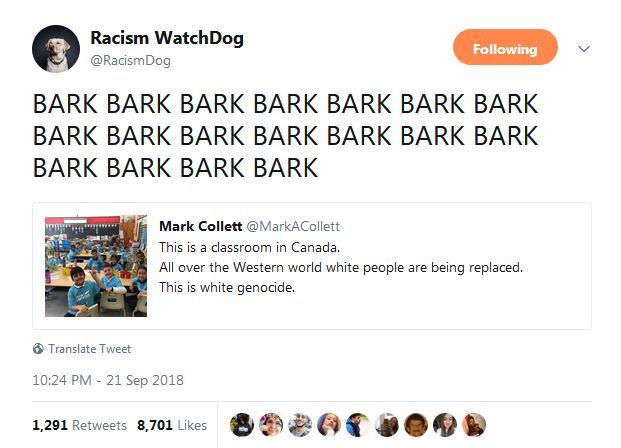Screen dimensions: 621x448
Task: Click the globe icon beside Translate Tweet
Action: pos(38,349)
